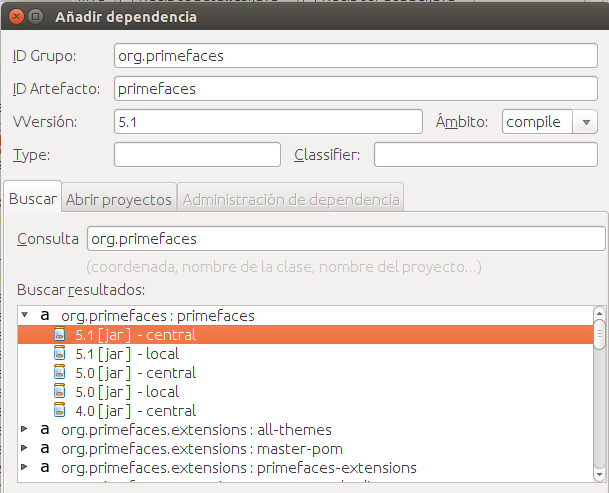Click the Administración de dependencia tab
This screenshot has height=493, width=609.
point(291,200)
